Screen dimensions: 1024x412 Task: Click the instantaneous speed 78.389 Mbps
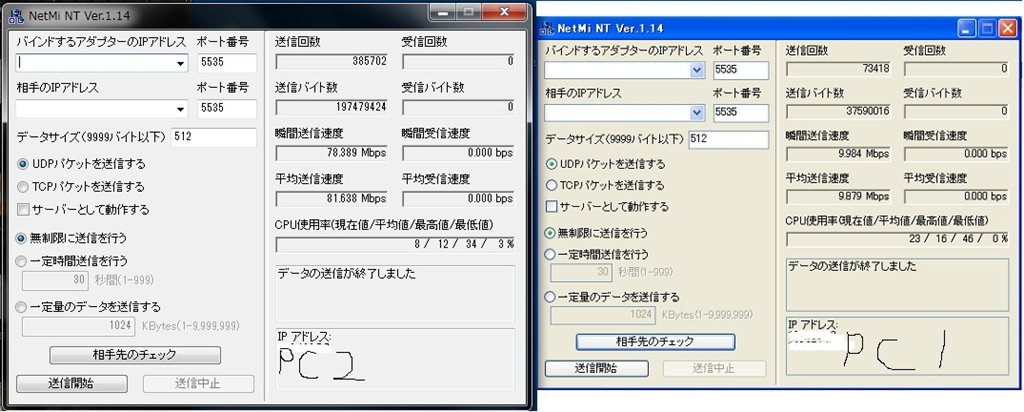(332, 153)
